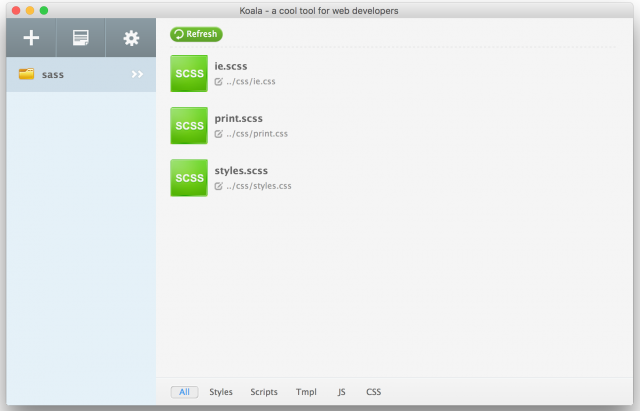This screenshot has width=640, height=411.
Task: Select the styles.scss file name
Action: coord(241,171)
